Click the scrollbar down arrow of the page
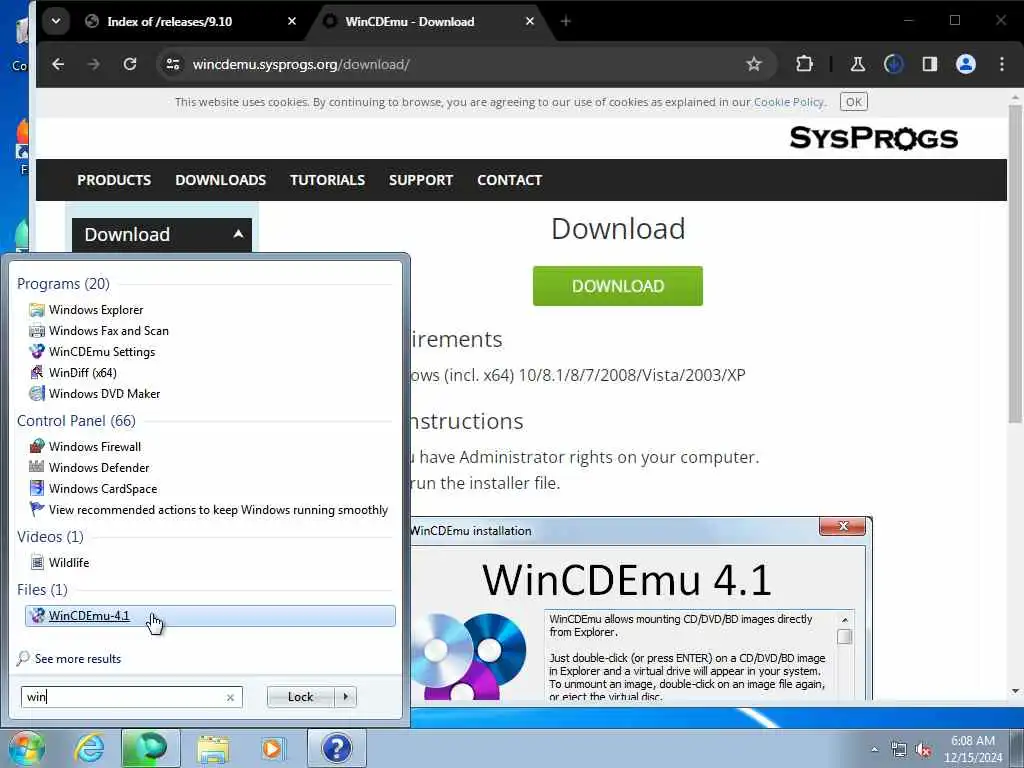Viewport: 1024px width, 768px height. 1014,692
